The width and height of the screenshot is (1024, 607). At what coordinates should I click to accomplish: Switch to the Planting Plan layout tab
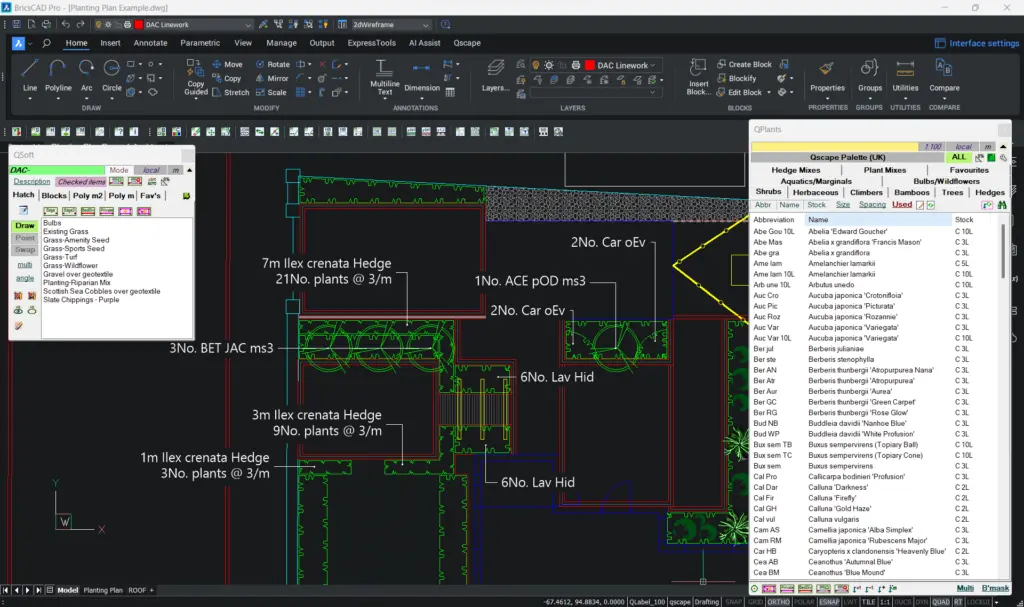tap(103, 591)
